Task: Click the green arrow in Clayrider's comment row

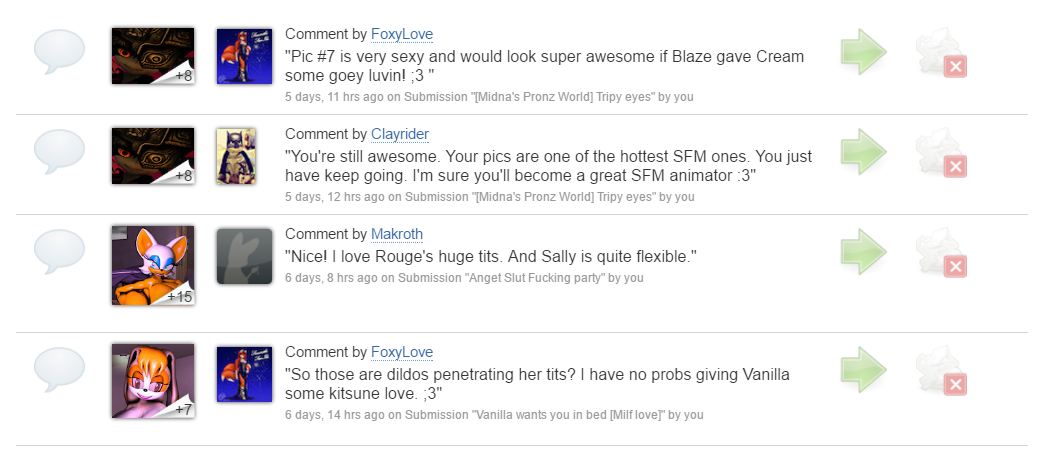Action: [x=862, y=151]
